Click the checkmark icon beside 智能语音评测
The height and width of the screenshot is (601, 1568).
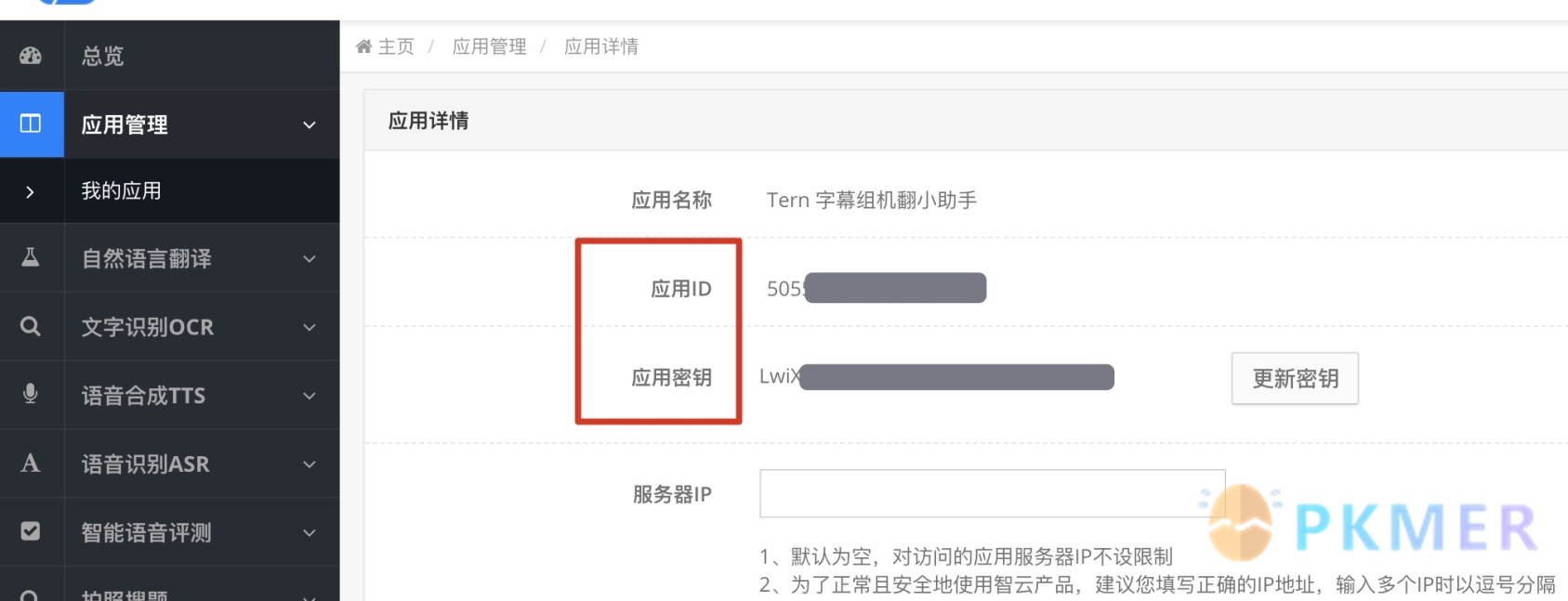pos(31,531)
